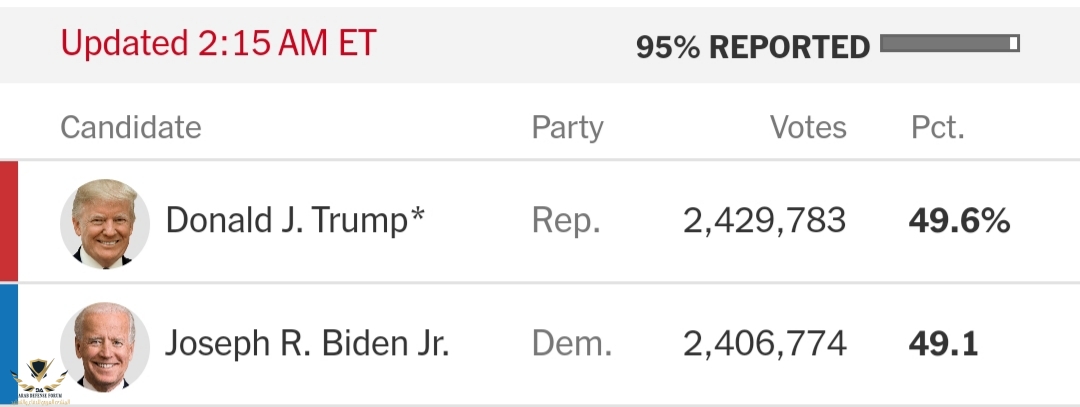
Task: Click the Rep. party label
Action: 566,222
